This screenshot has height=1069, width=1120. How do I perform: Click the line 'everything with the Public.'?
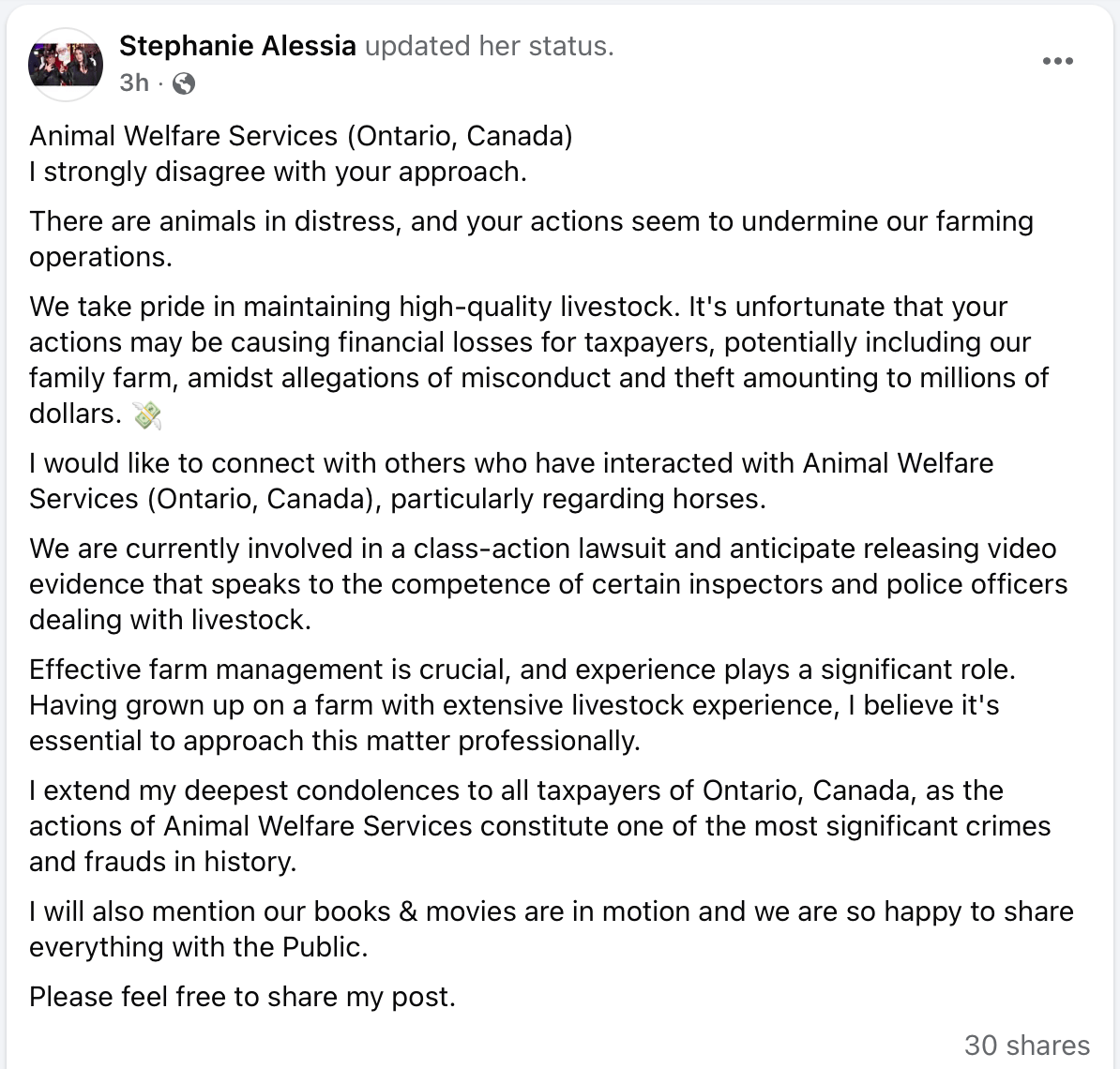198,947
